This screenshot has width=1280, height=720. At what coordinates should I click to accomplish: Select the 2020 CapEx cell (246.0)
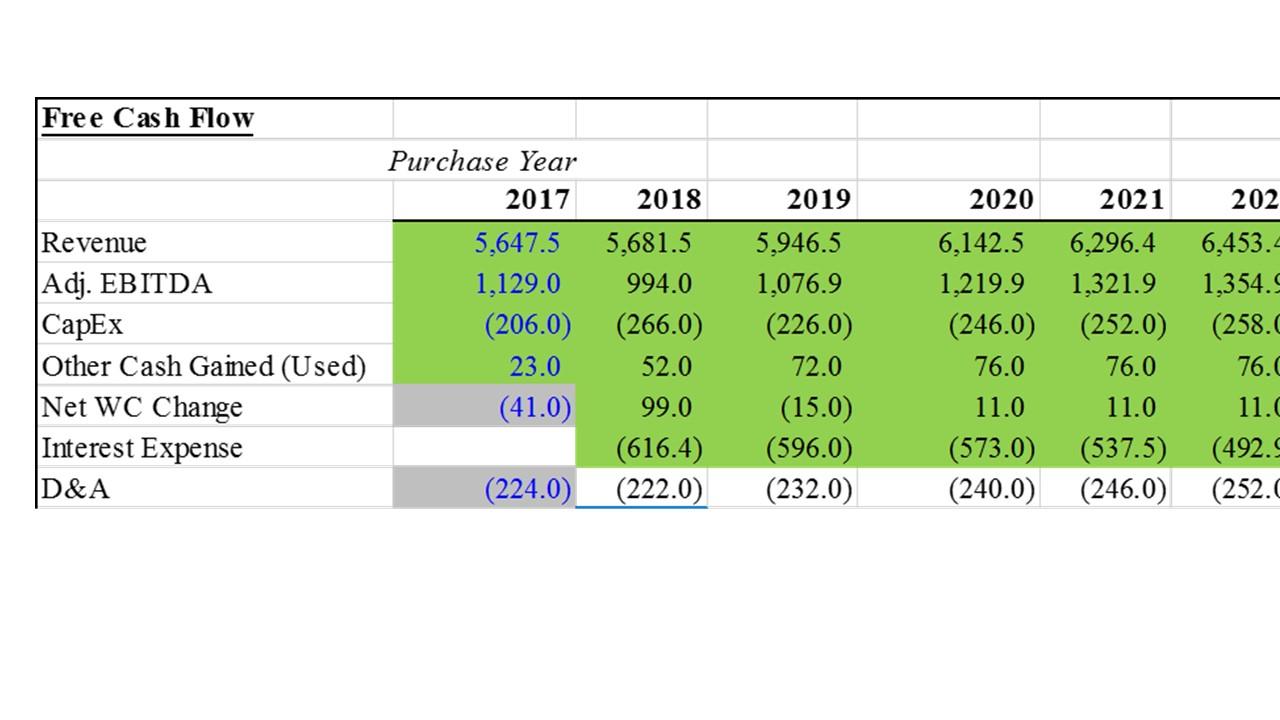[x=948, y=324]
